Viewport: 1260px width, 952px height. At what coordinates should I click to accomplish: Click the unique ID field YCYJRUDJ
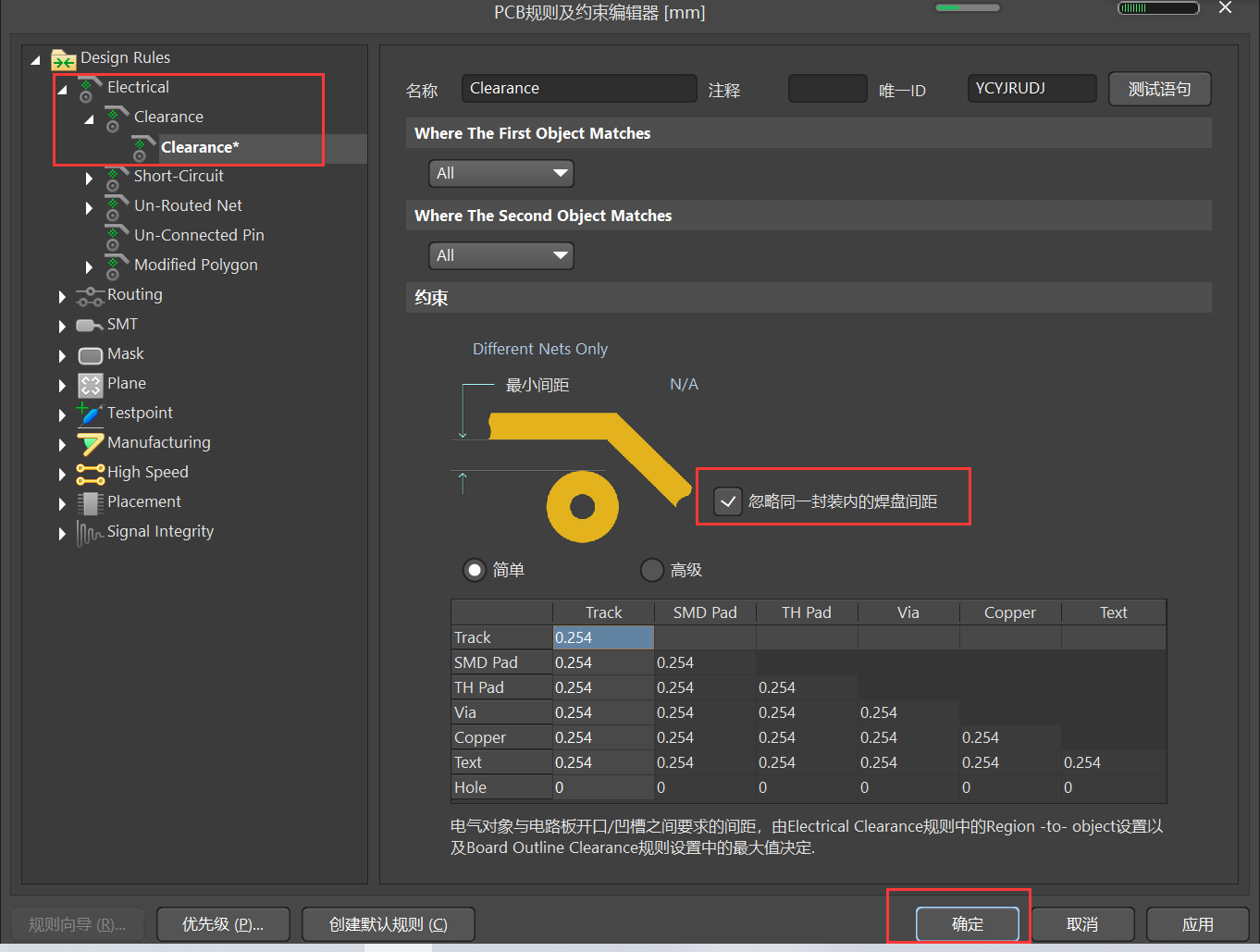[x=1031, y=88]
